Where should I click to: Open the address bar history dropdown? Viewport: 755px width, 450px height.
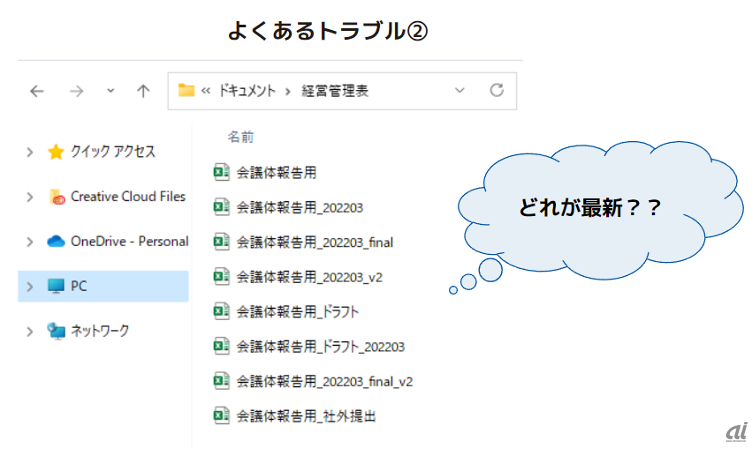tap(460, 90)
